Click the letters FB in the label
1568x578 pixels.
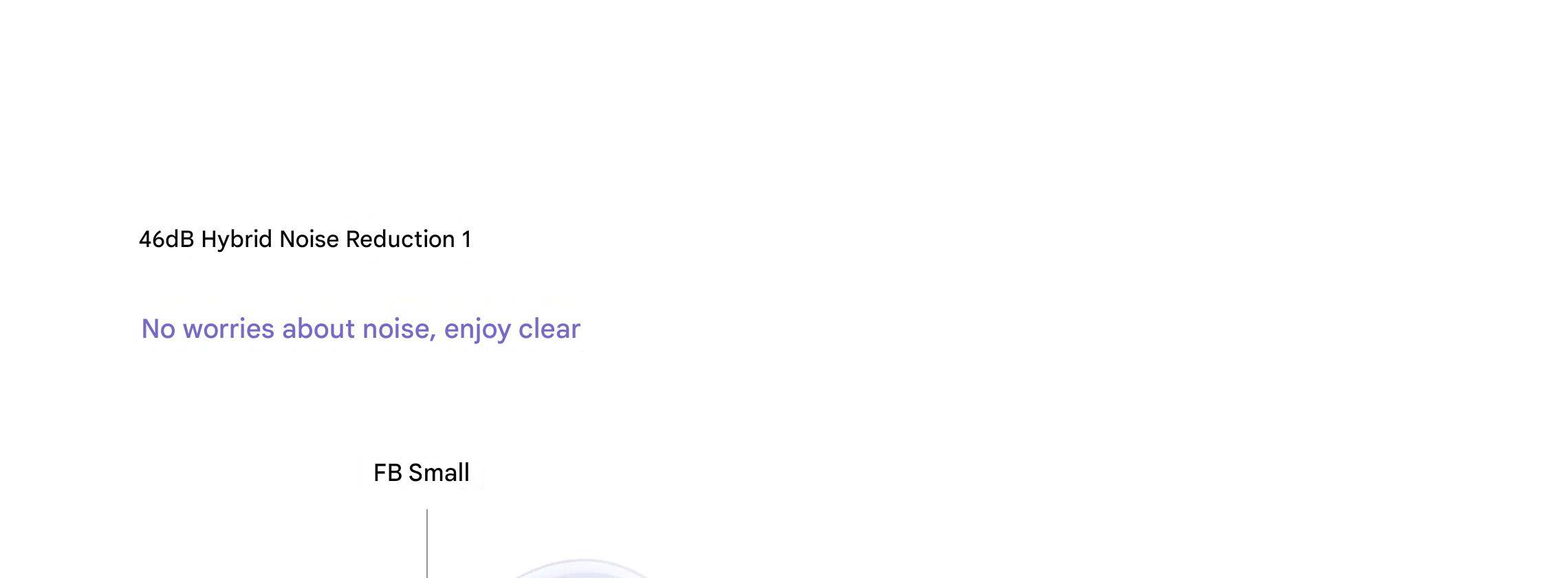pyautogui.click(x=388, y=473)
